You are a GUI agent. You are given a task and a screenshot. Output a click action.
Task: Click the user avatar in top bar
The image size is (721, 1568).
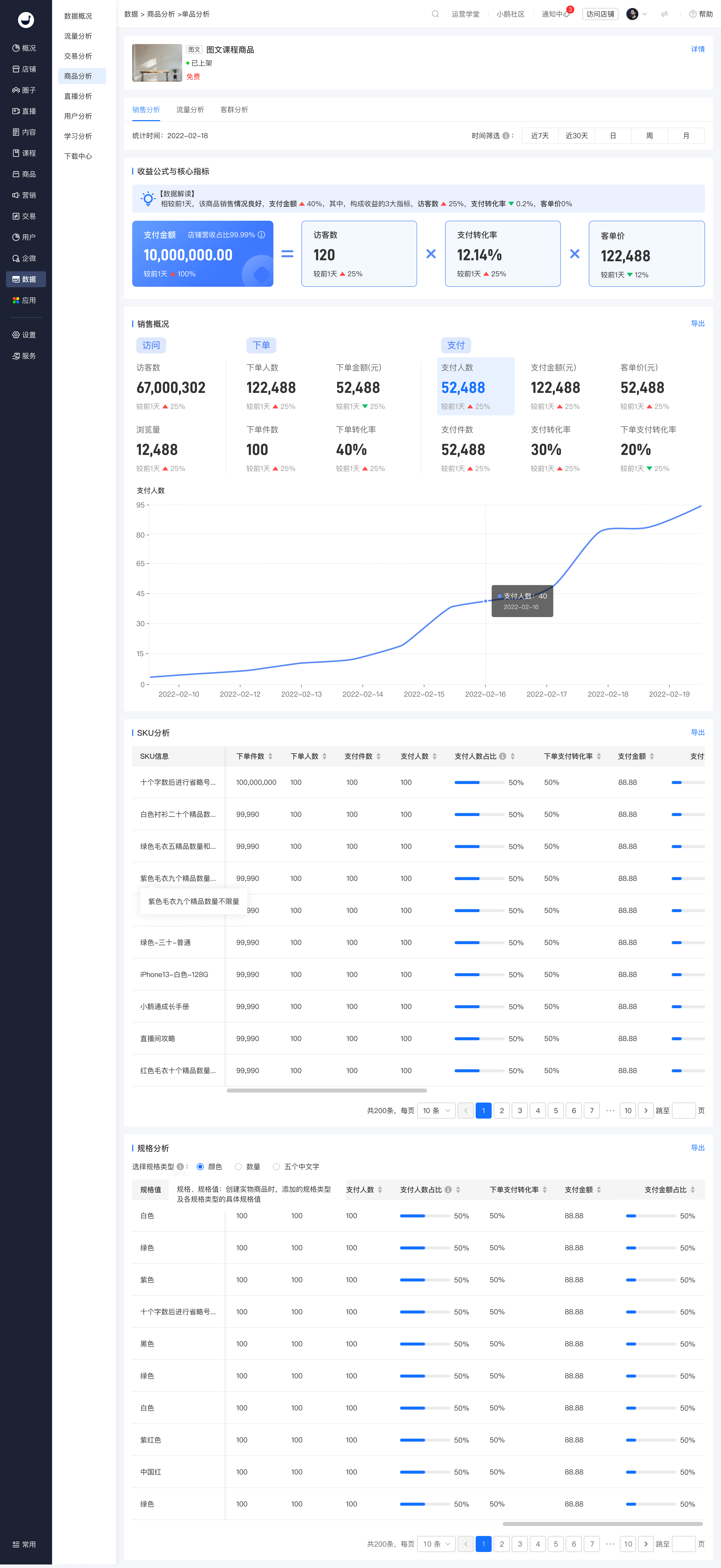[632, 14]
